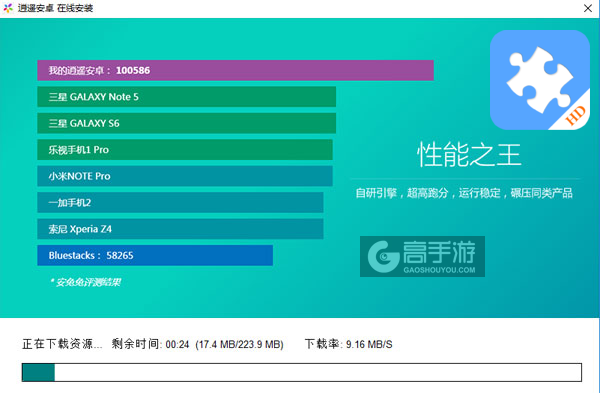The width and height of the screenshot is (600, 393).
Task: Click the 逍遥安卓 在线安装 window title
Action: [x=55, y=8]
